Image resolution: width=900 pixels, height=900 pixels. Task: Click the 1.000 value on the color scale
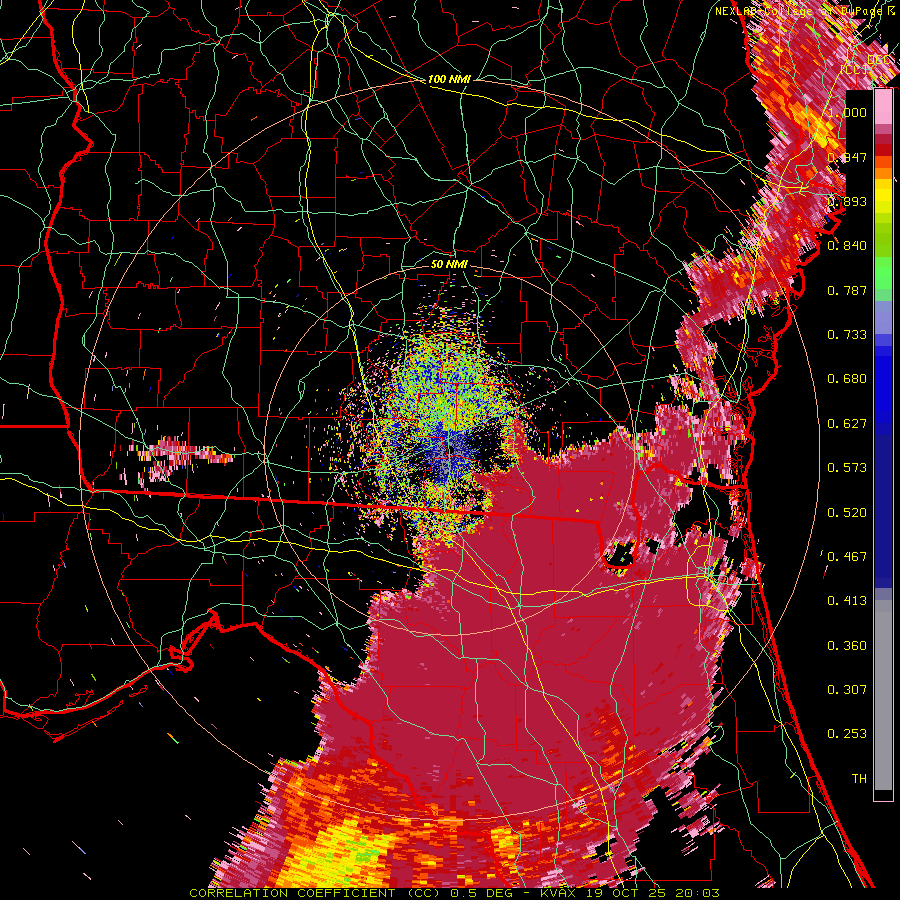(847, 112)
